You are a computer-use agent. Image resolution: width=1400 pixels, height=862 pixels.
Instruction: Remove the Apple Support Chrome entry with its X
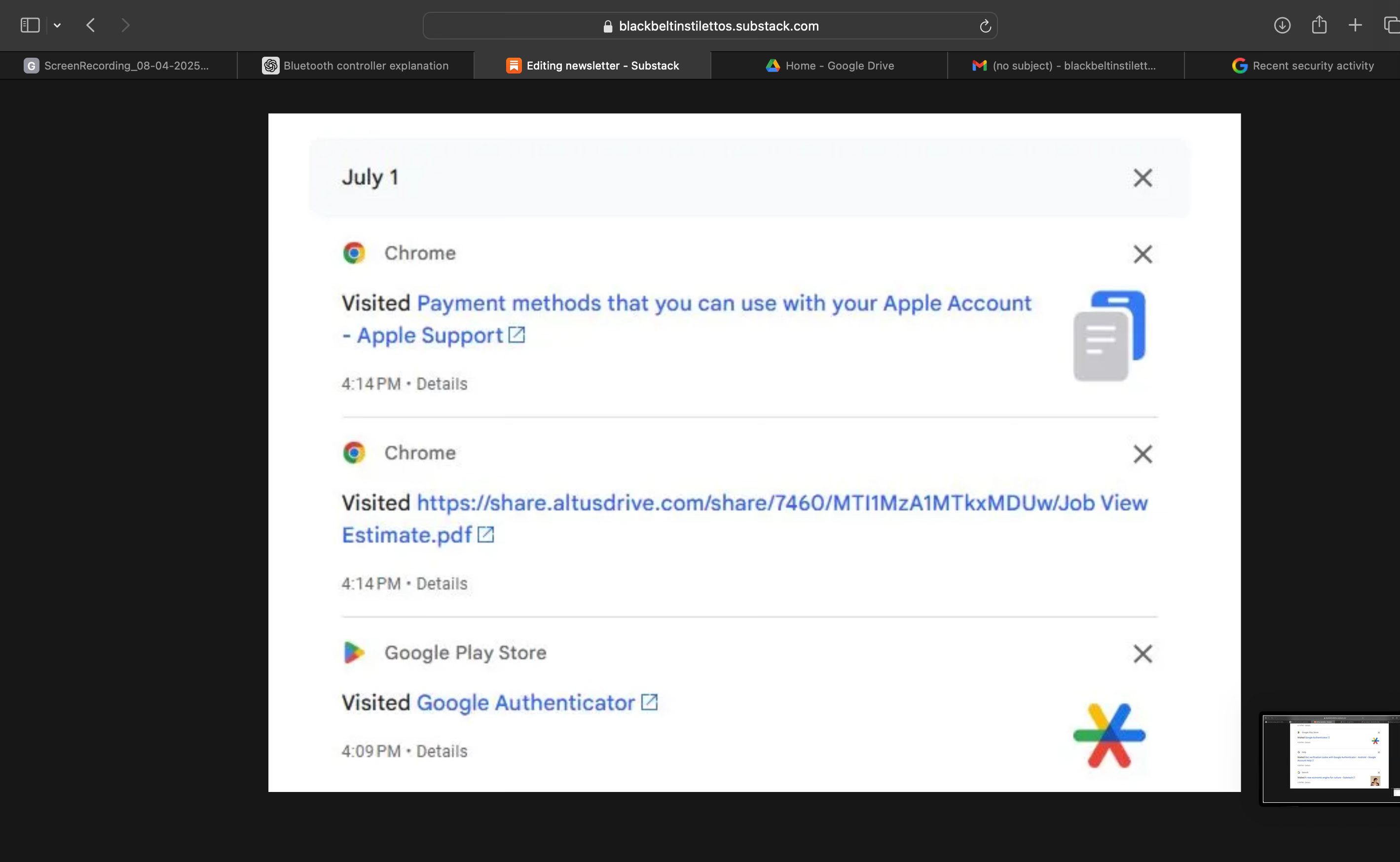(1142, 254)
